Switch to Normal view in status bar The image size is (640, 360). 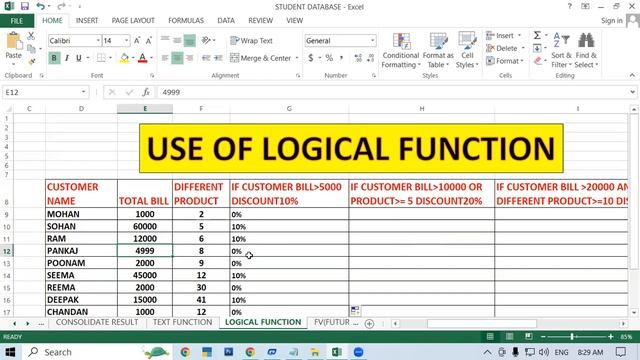pos(490,336)
